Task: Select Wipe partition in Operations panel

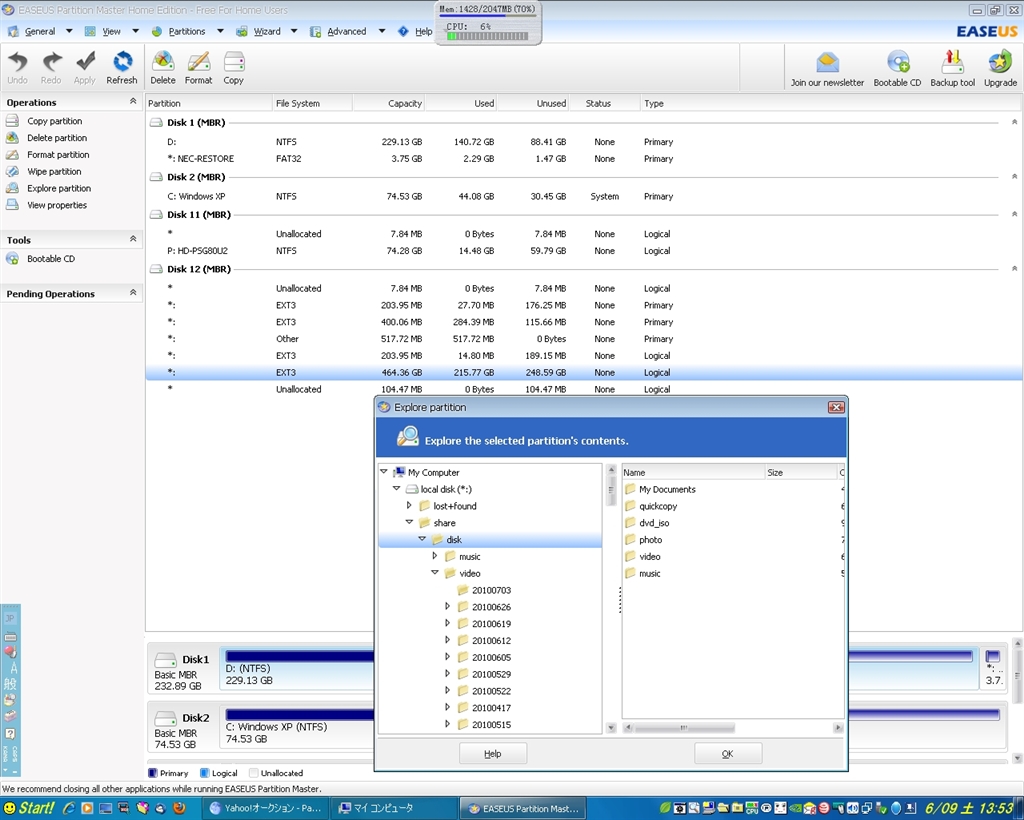Action: click(x=54, y=172)
